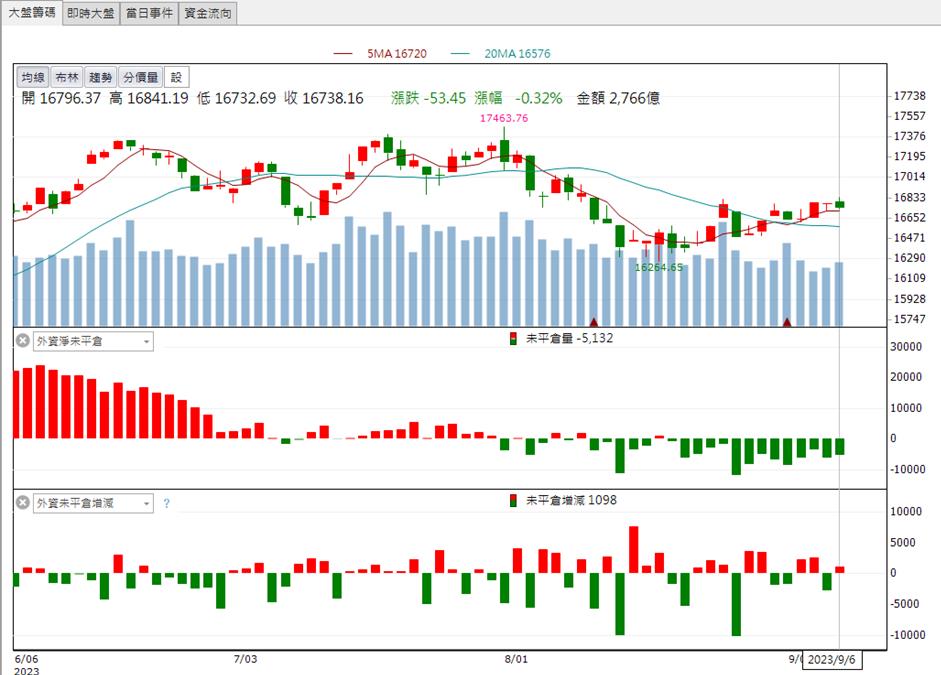The height and width of the screenshot is (675, 941).
Task: Switch to the 即時大盤 tab
Action: pyautogui.click(x=91, y=13)
